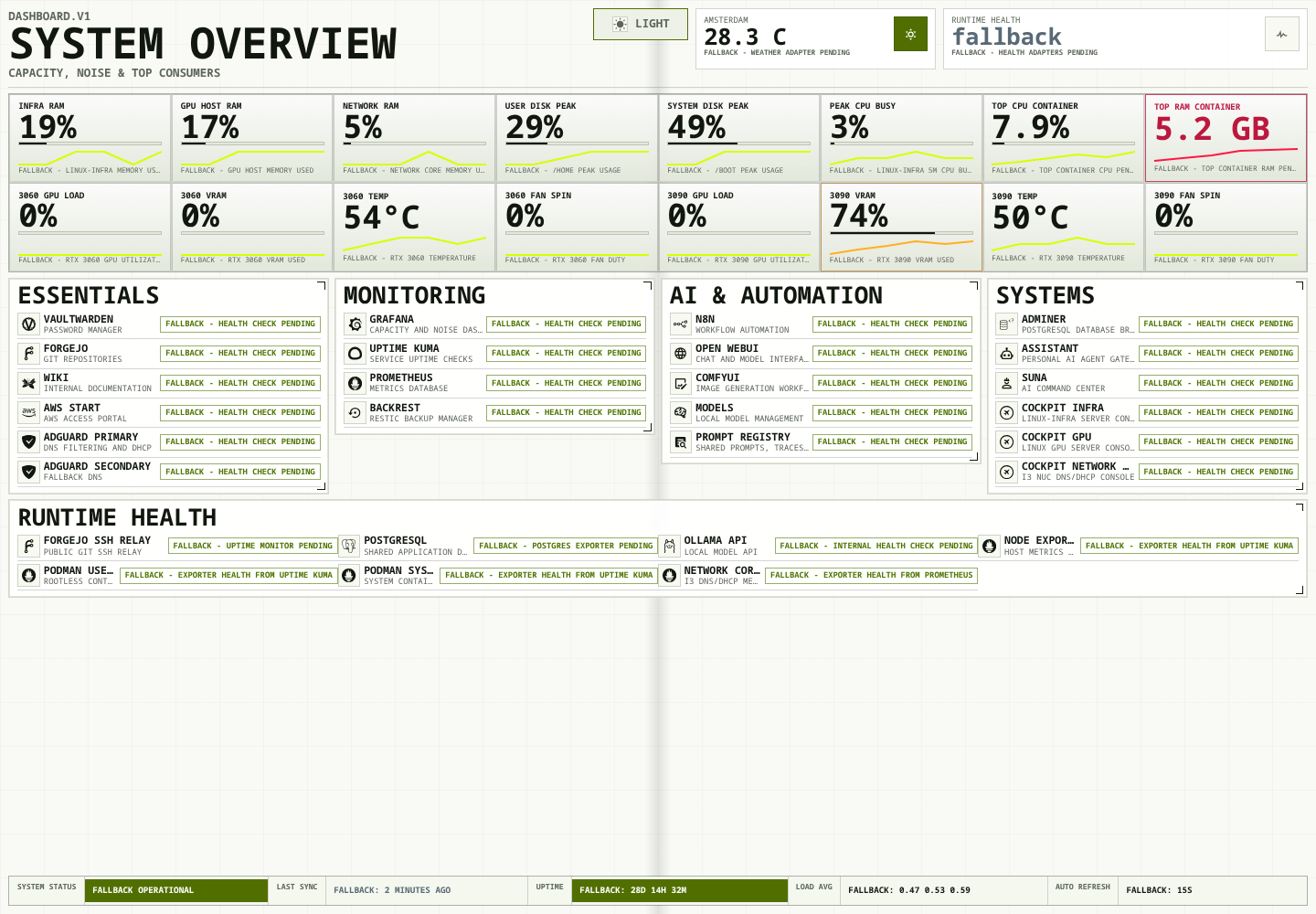Open the Assistant robot icon
This screenshot has width=1316, height=914.
coord(1006,353)
